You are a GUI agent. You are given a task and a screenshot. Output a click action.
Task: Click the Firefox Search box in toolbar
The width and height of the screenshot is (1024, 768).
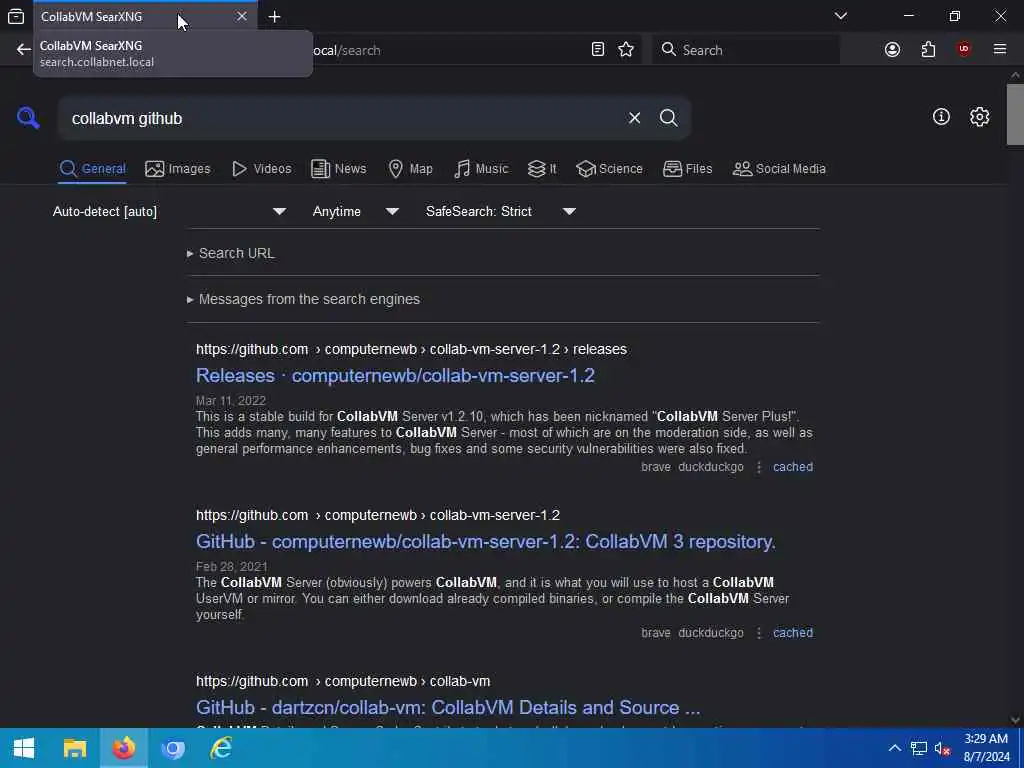tap(746, 50)
